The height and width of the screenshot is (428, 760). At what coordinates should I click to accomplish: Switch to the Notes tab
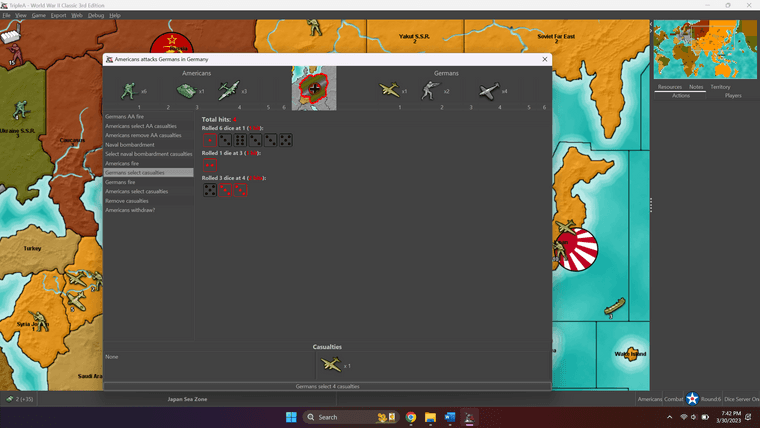696,87
